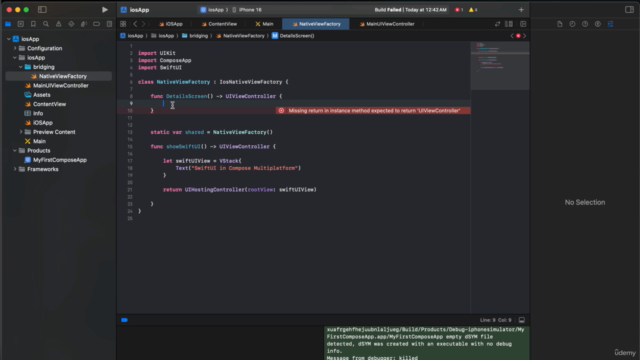Click the code minimap
The width and height of the screenshot is (640, 360).
coord(500,65)
